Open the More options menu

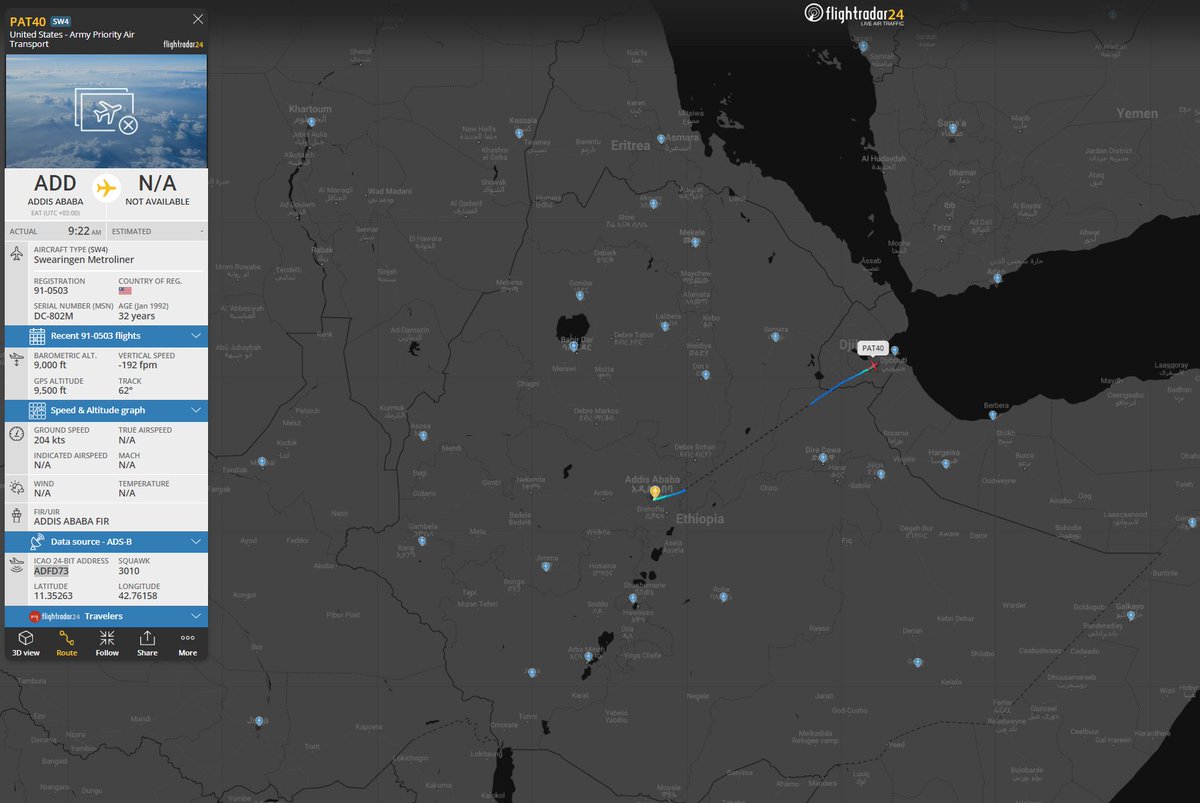pyautogui.click(x=187, y=643)
